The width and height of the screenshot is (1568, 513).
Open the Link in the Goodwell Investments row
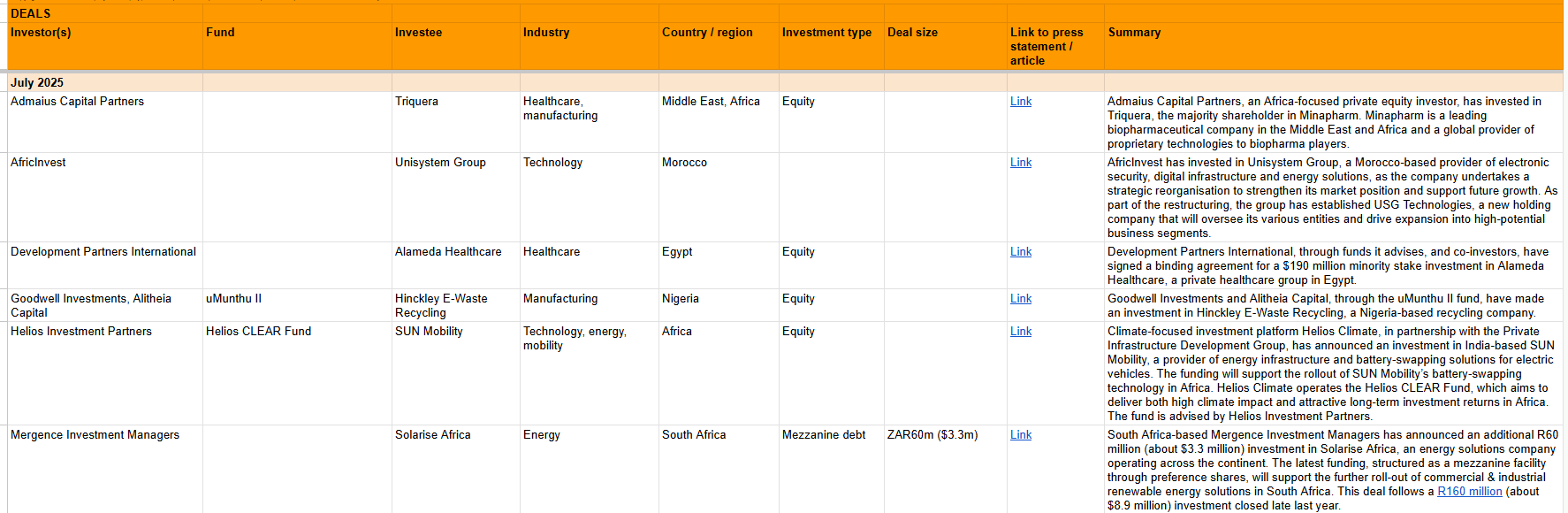tap(1021, 299)
